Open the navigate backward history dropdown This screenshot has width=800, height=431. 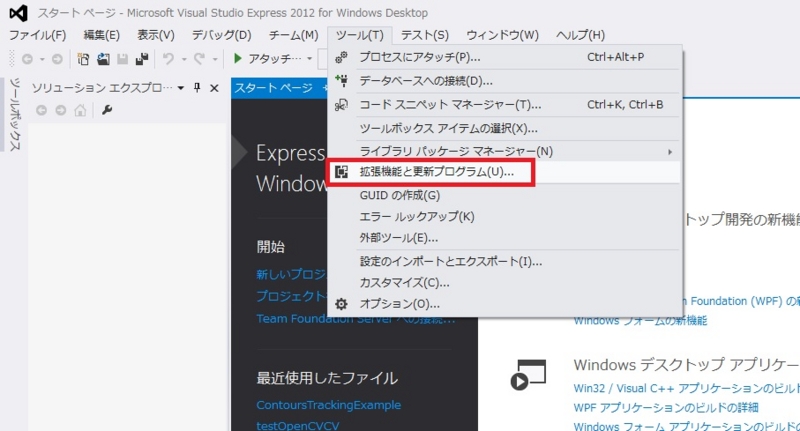(x=42, y=60)
